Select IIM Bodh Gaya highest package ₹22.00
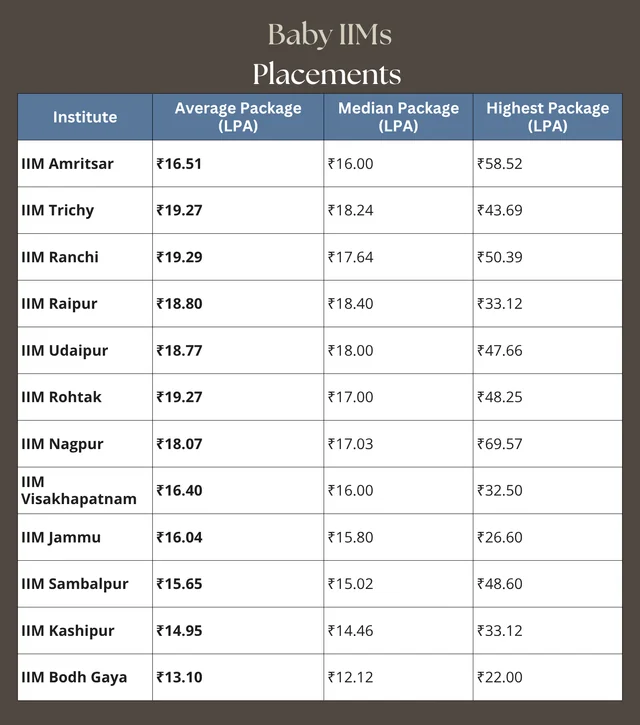Screen dimensions: 640x725 (x=500, y=677)
